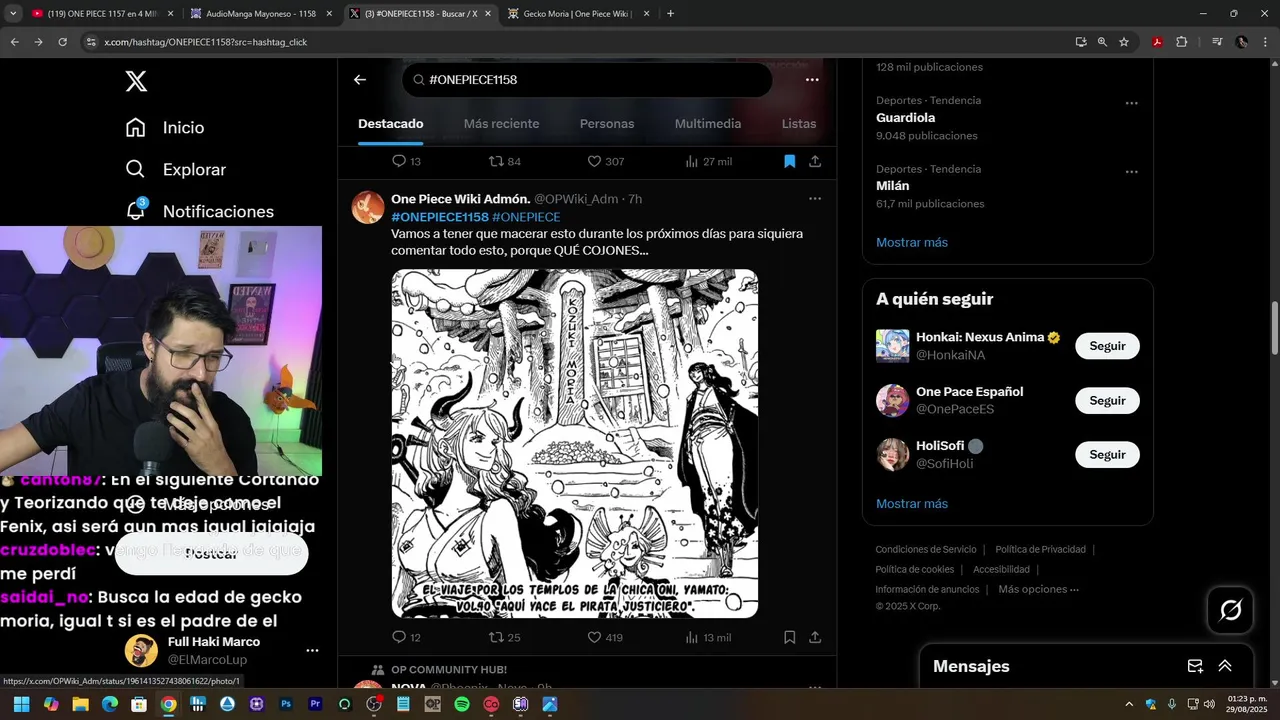Image resolution: width=1280 pixels, height=720 pixels.
Task: Open the Adobe Acrobat extension
Action: pos(1158,42)
